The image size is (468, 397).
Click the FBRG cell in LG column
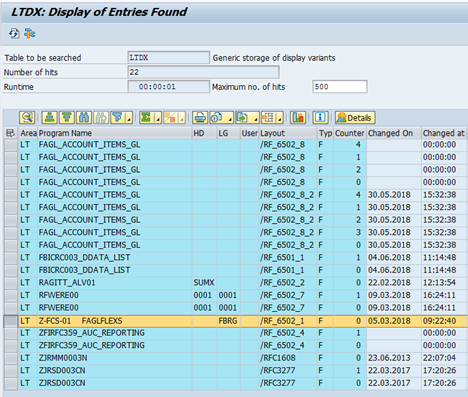coord(229,321)
